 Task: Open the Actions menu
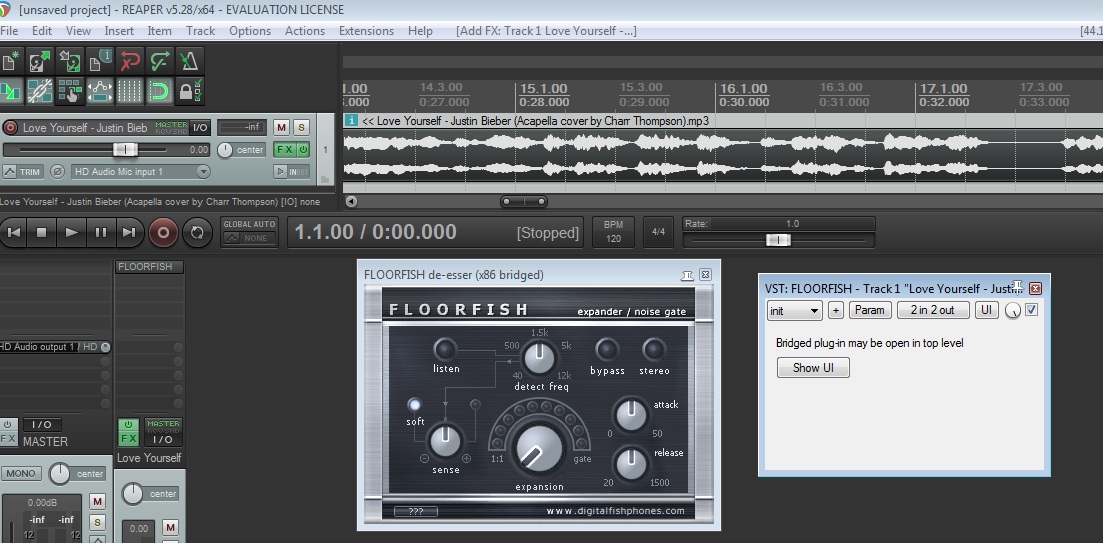[x=305, y=31]
